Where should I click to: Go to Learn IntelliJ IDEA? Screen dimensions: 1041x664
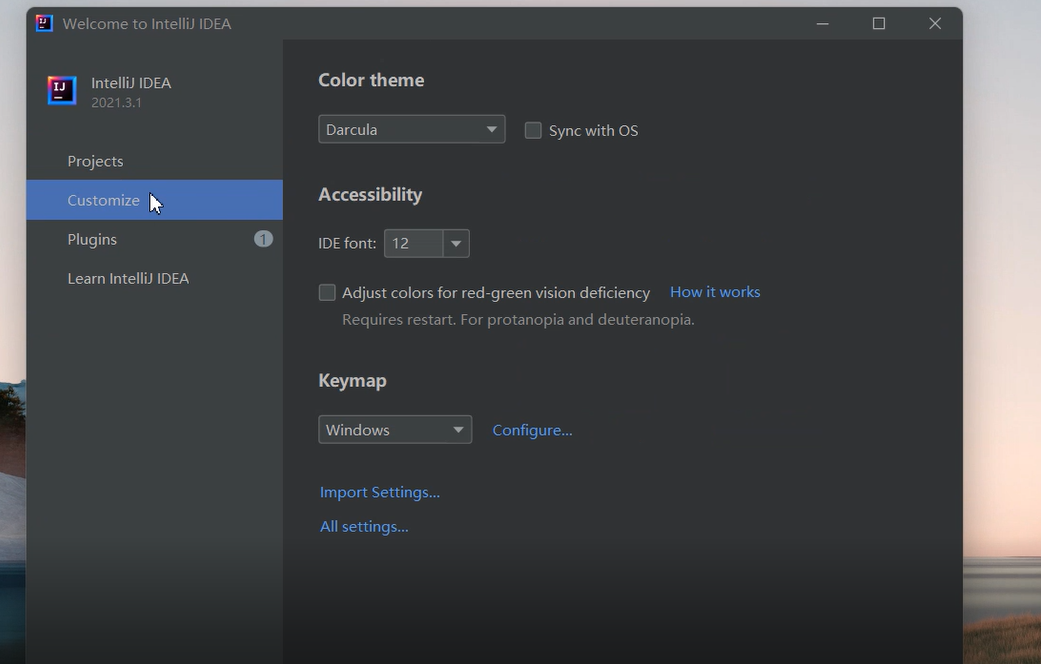coord(154,278)
